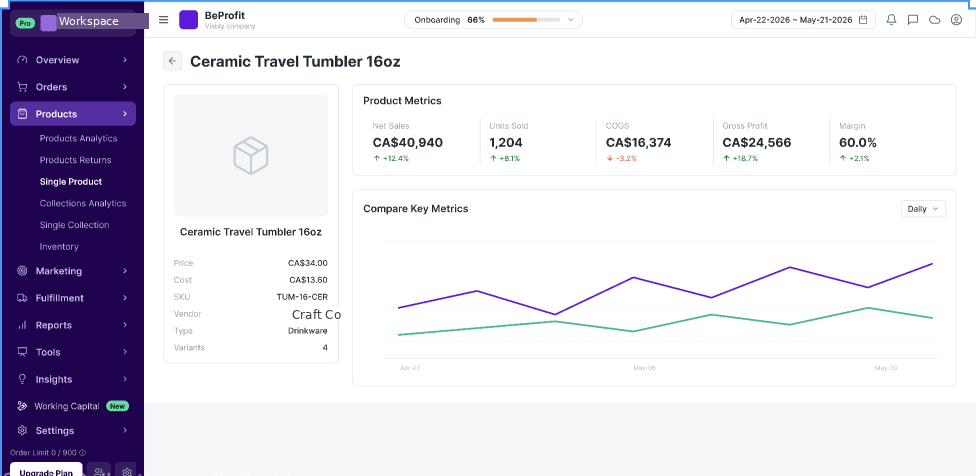Open the user profile icon
976x476 pixels.
(x=957, y=20)
